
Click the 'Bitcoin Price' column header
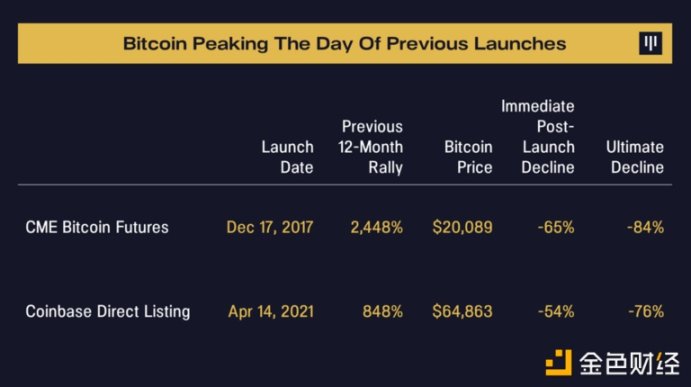pyautogui.click(x=468, y=157)
